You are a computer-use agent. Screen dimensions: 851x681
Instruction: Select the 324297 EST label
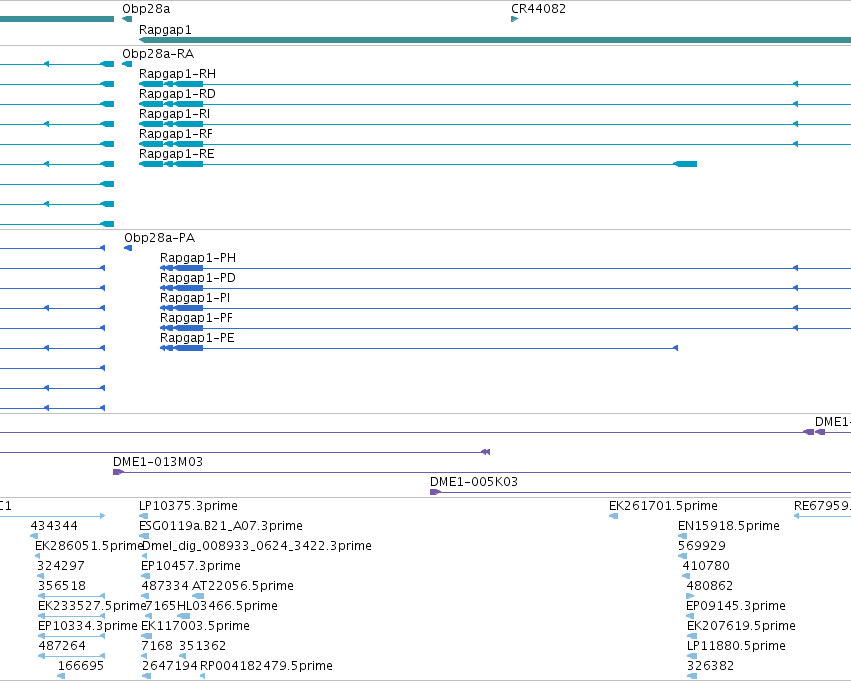[x=61, y=566]
